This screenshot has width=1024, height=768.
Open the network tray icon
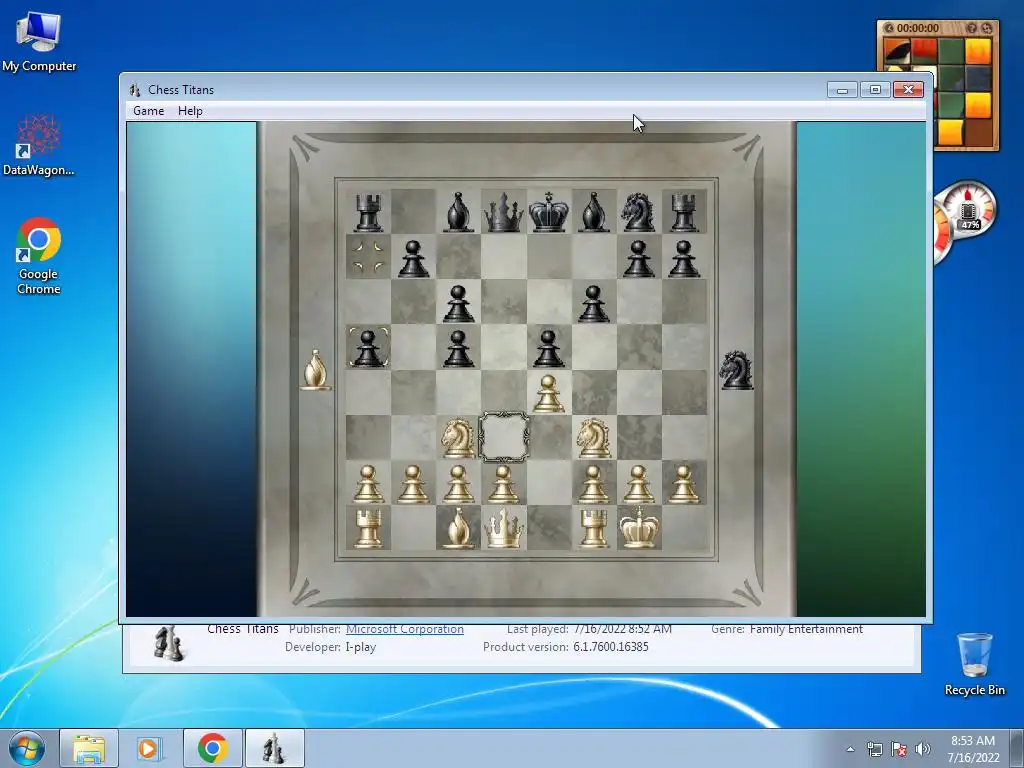(874, 749)
